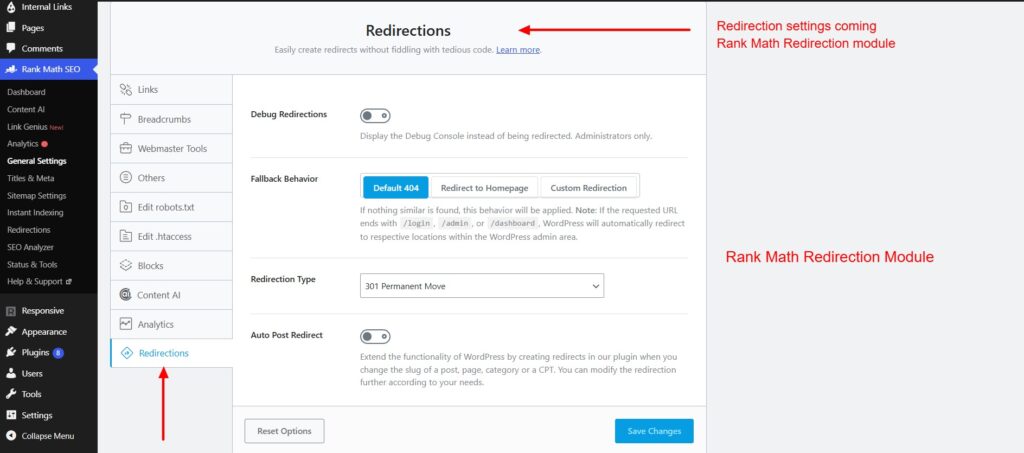
Task: Open SEO Analyzer submenu item
Action: 31,247
